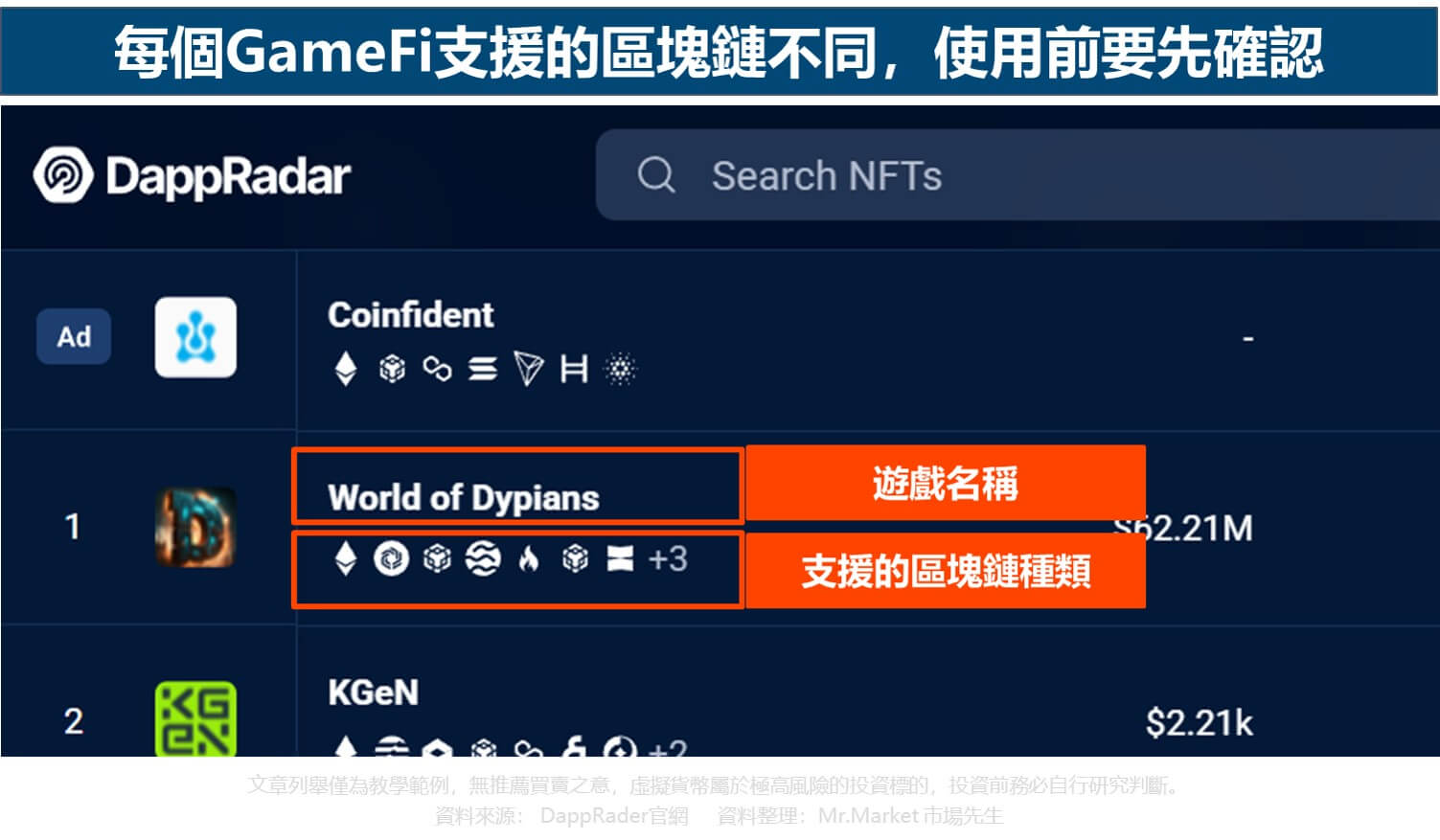Click the $62.21M value
This screenshot has width=1440, height=840.
pos(1184,528)
